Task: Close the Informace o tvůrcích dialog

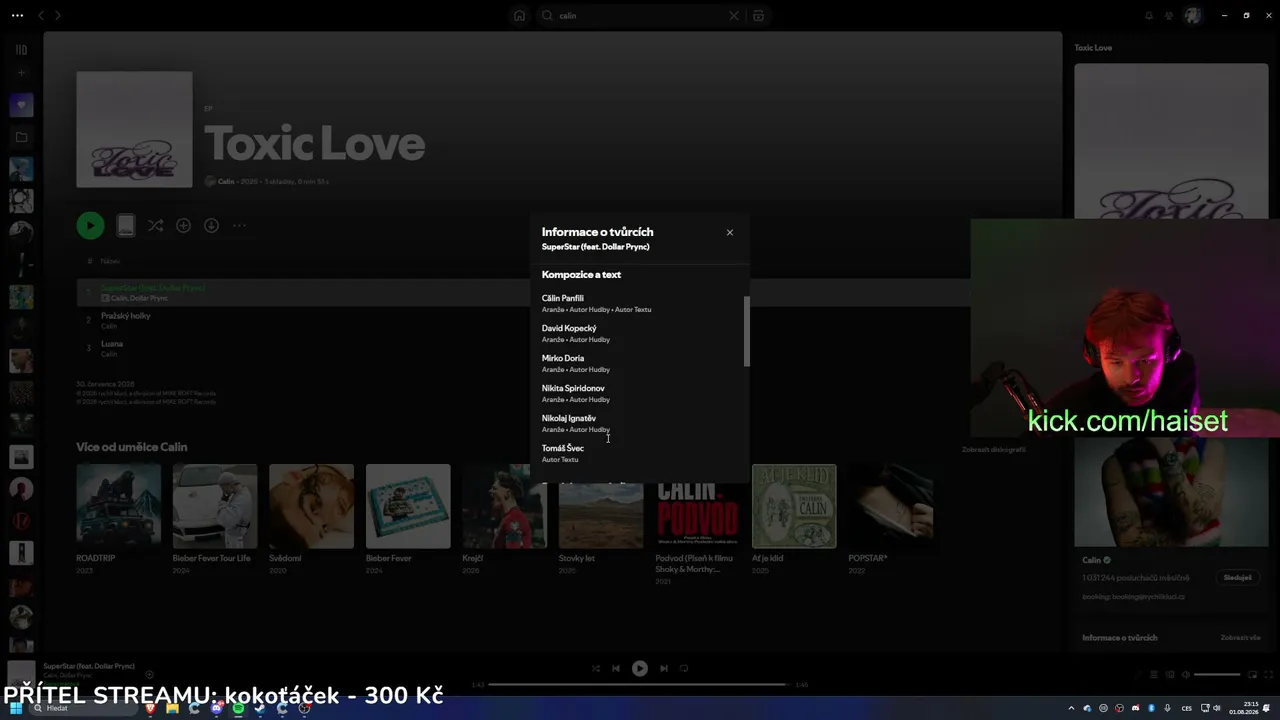Action: [x=730, y=232]
